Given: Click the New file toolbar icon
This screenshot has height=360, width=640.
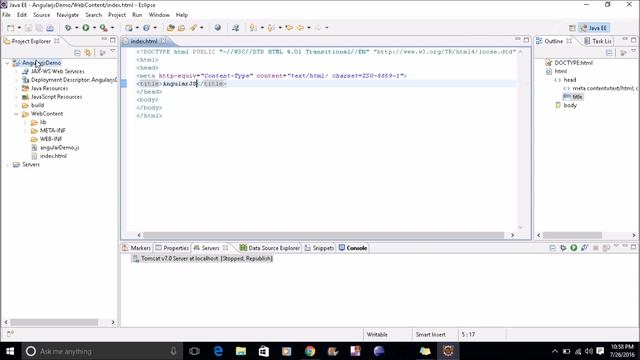Looking at the screenshot, I should [x=11, y=28].
